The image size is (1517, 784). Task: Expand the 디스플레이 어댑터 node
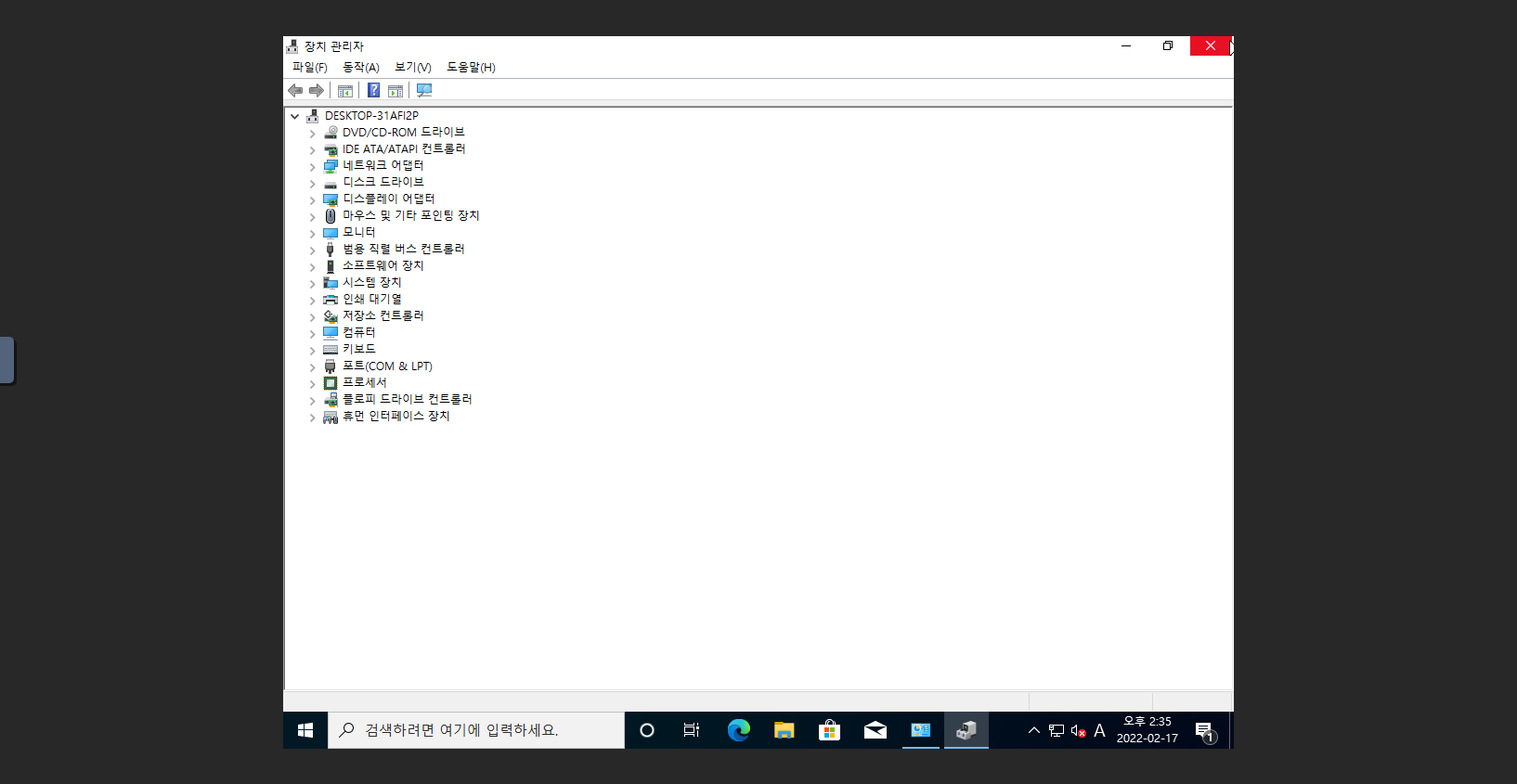tap(313, 200)
